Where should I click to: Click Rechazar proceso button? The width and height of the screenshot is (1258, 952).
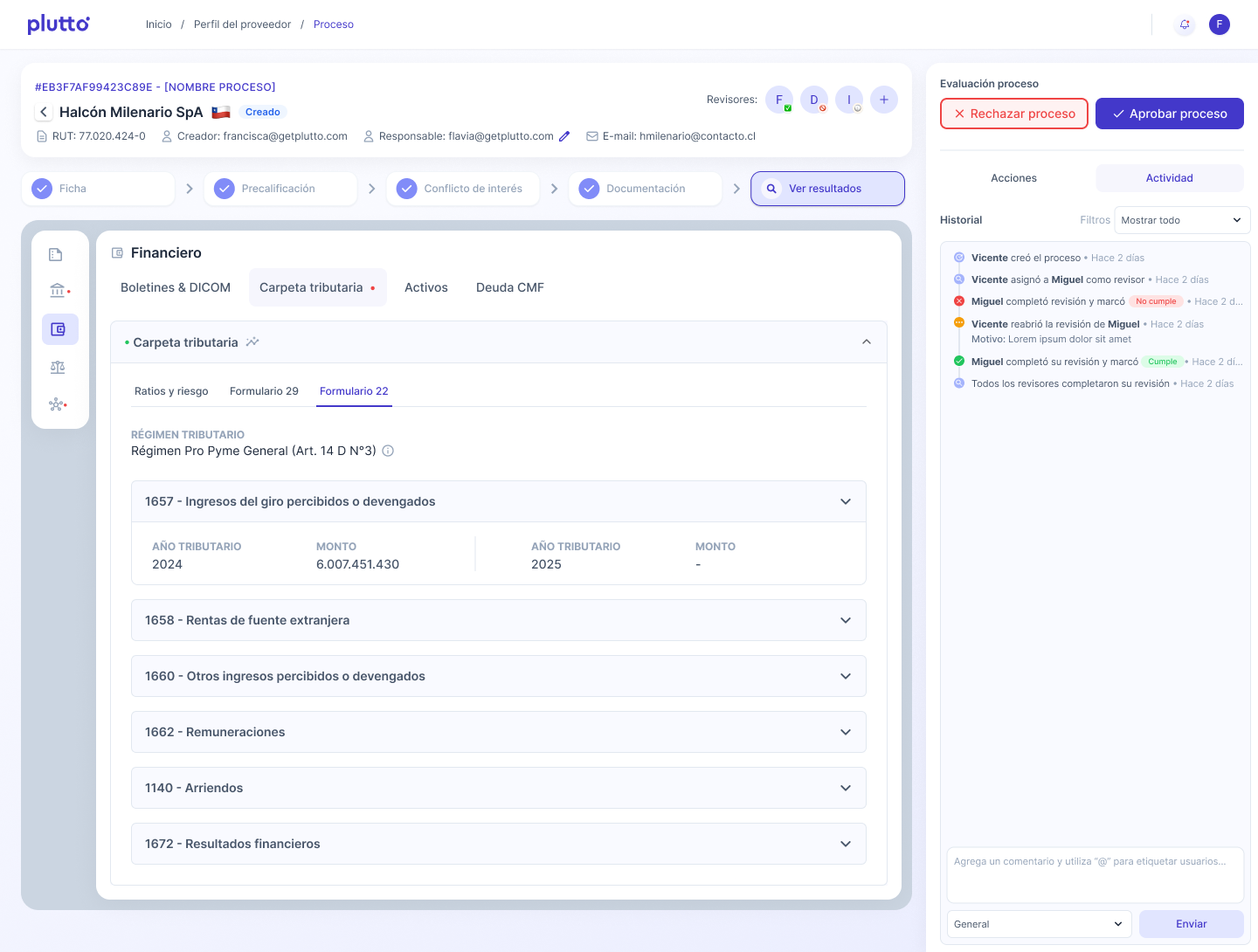[x=1014, y=114]
